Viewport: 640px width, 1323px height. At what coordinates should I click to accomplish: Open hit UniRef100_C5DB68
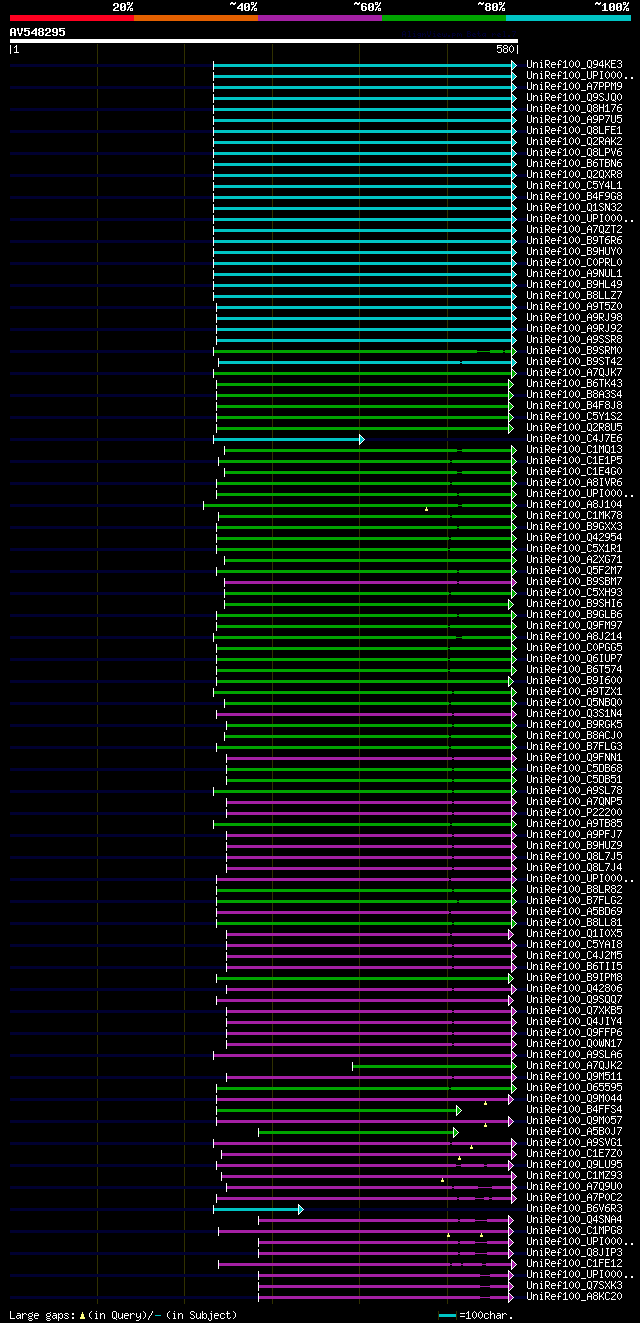click(574, 769)
